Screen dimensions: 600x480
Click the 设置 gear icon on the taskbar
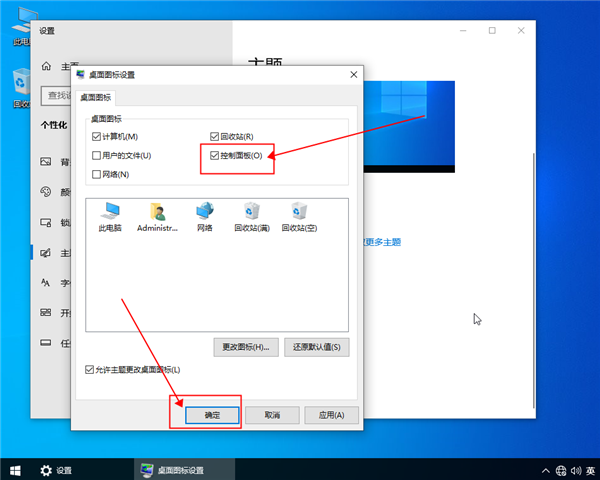click(x=46, y=470)
